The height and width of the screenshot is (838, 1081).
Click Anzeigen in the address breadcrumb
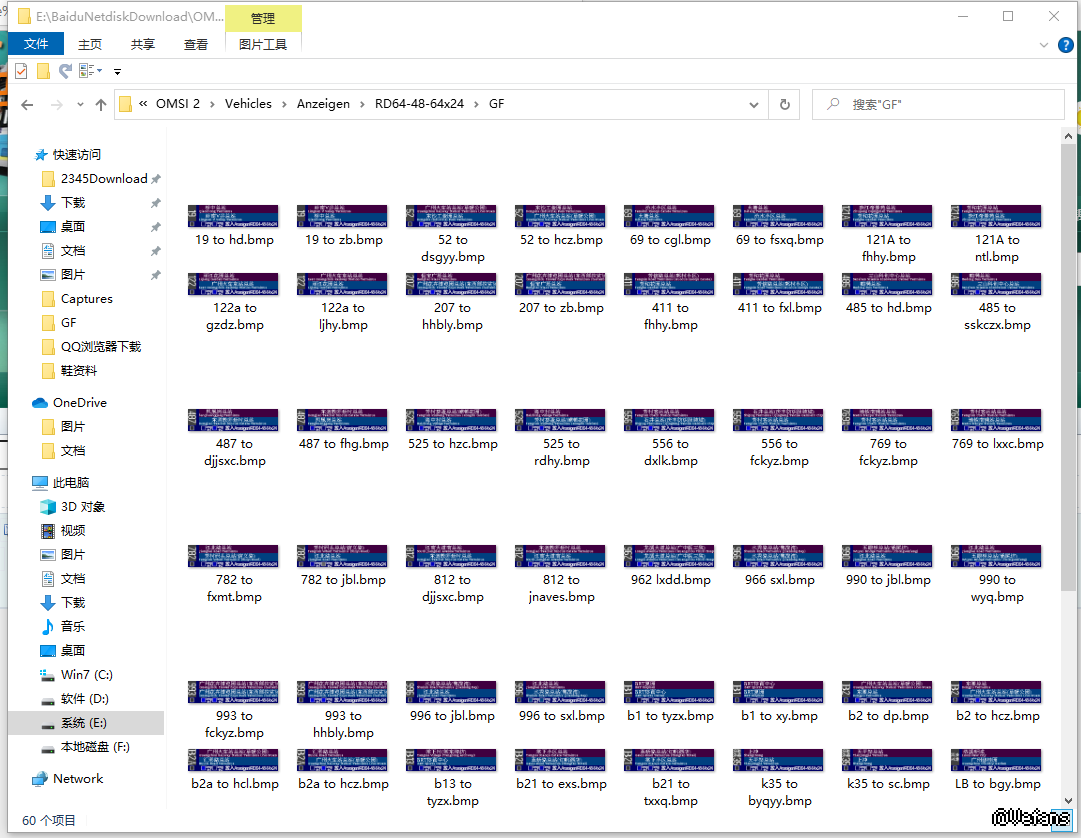[323, 104]
